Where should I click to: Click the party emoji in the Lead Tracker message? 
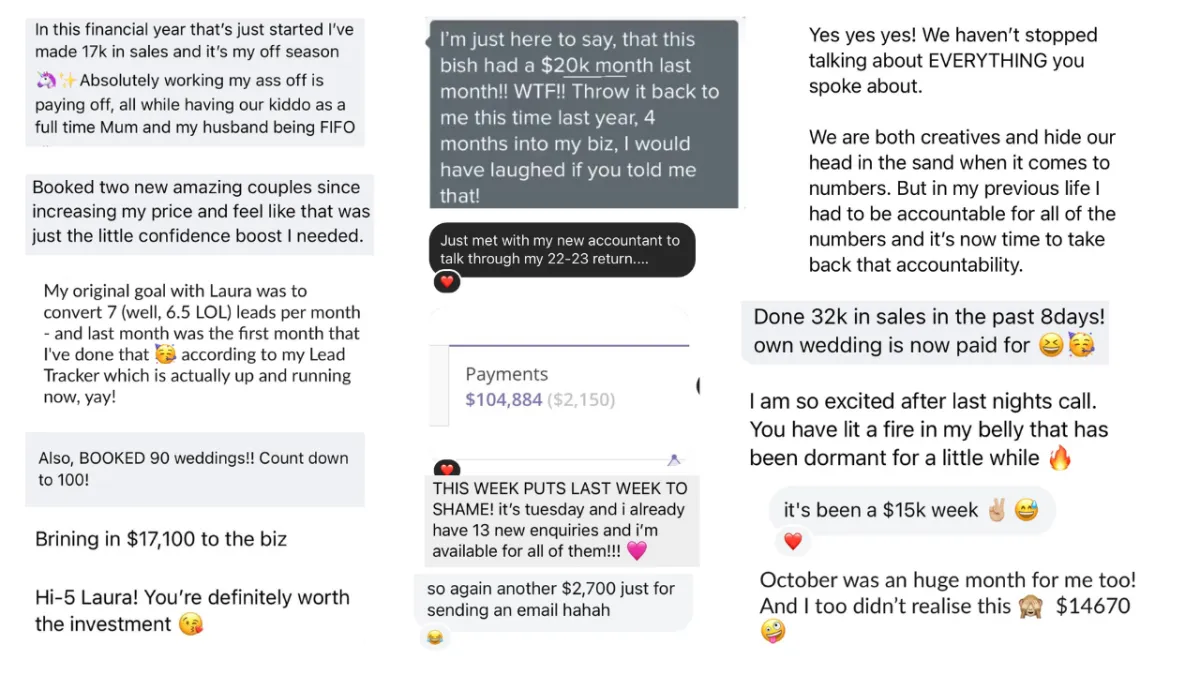point(165,355)
